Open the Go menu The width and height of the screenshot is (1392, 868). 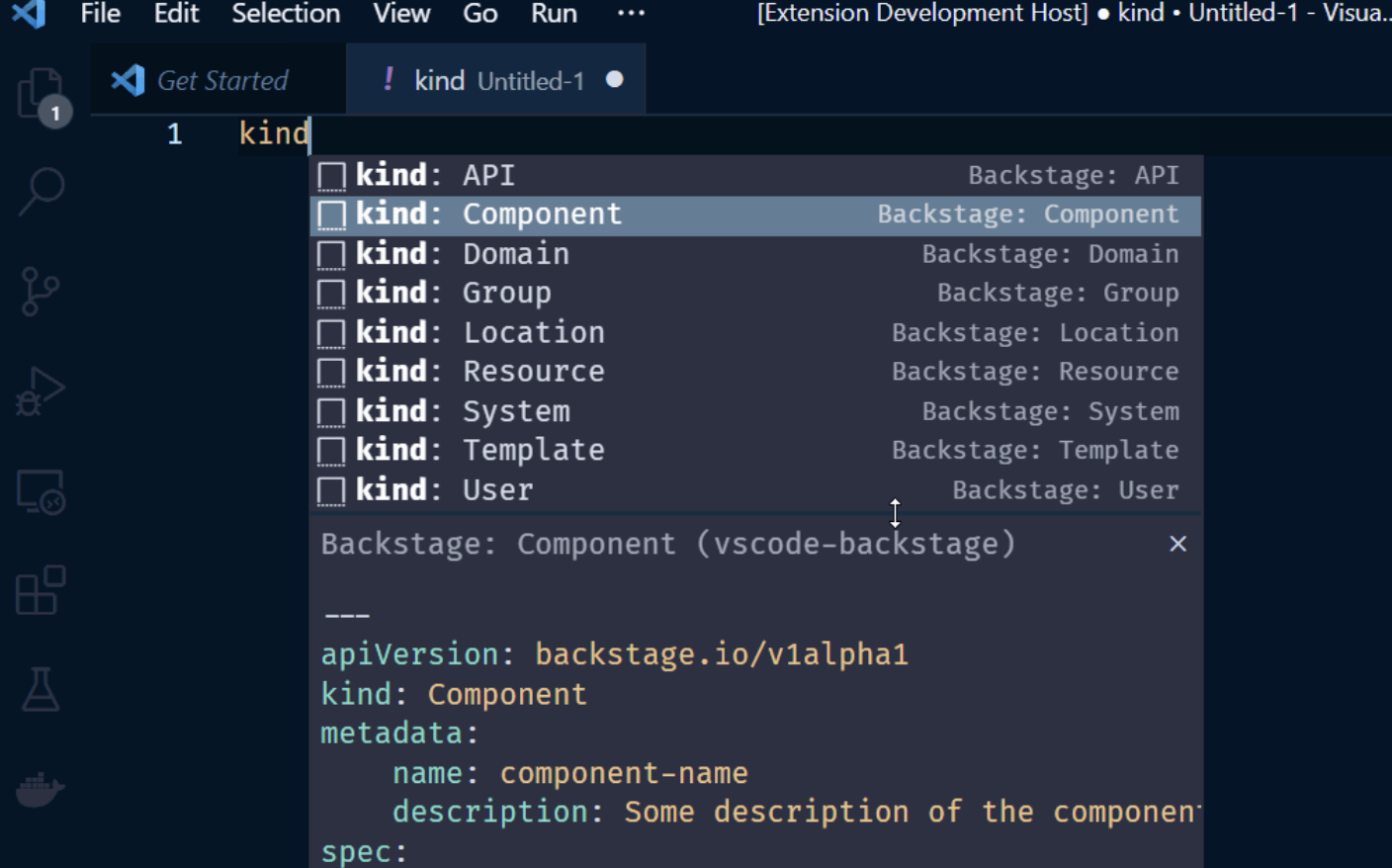click(480, 14)
